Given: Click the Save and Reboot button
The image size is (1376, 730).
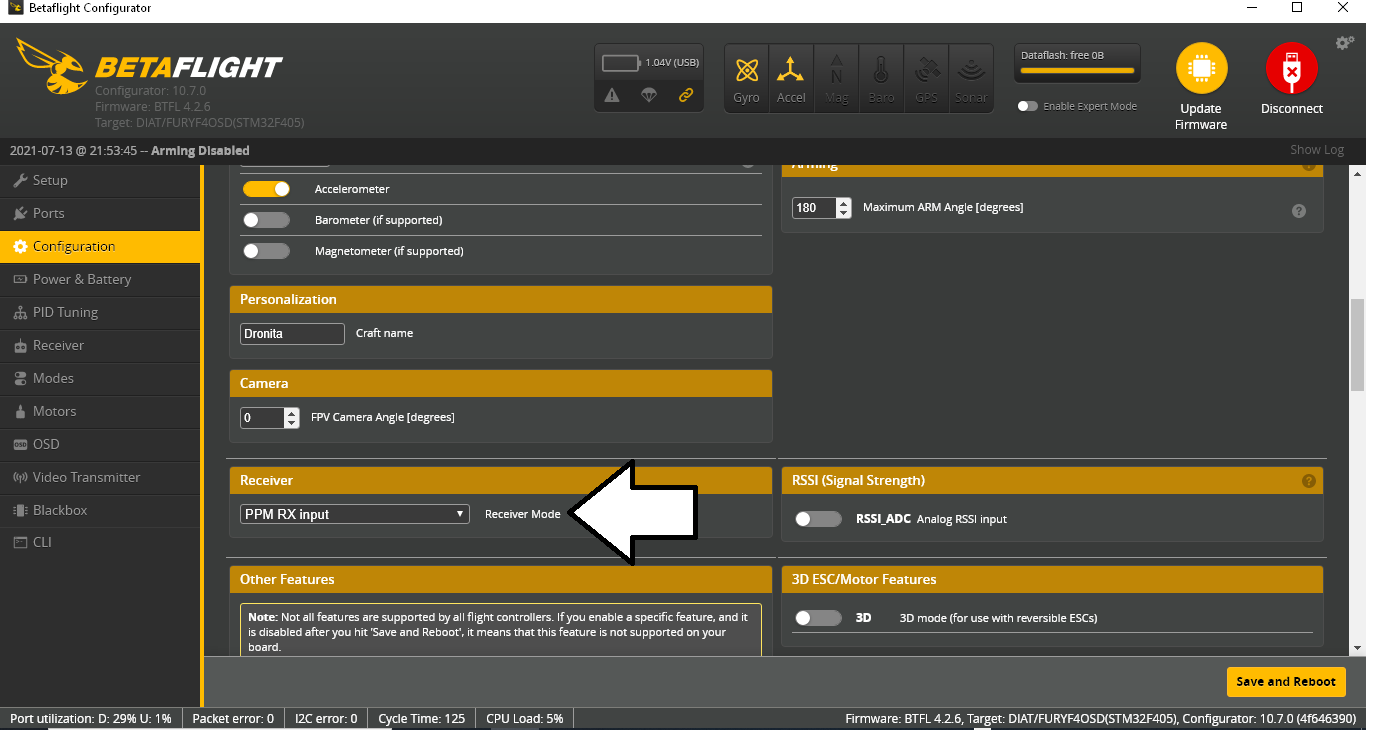Looking at the screenshot, I should [x=1286, y=681].
